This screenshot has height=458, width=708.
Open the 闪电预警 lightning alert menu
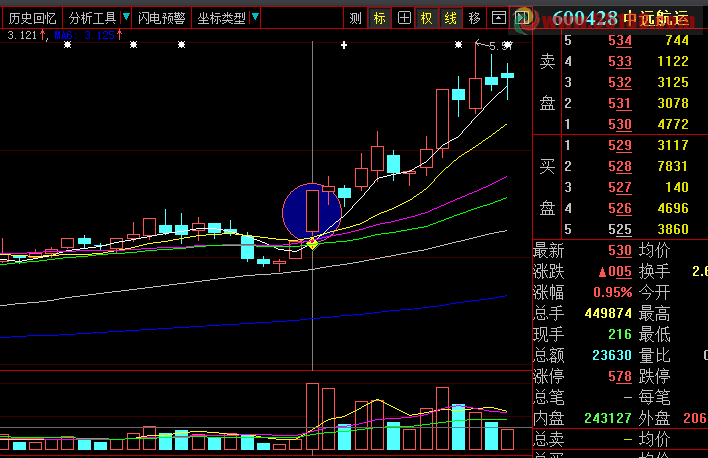[162, 18]
